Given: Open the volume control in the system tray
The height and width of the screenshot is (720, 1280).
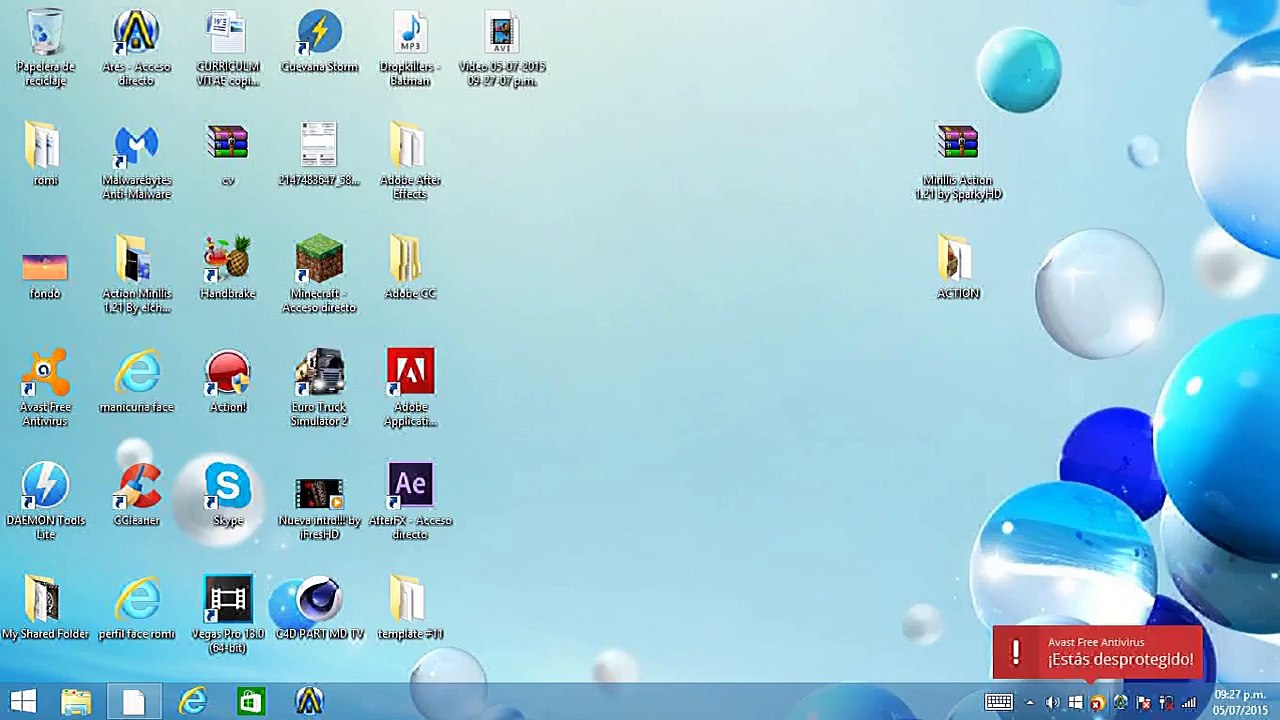Looking at the screenshot, I should pos(1052,703).
